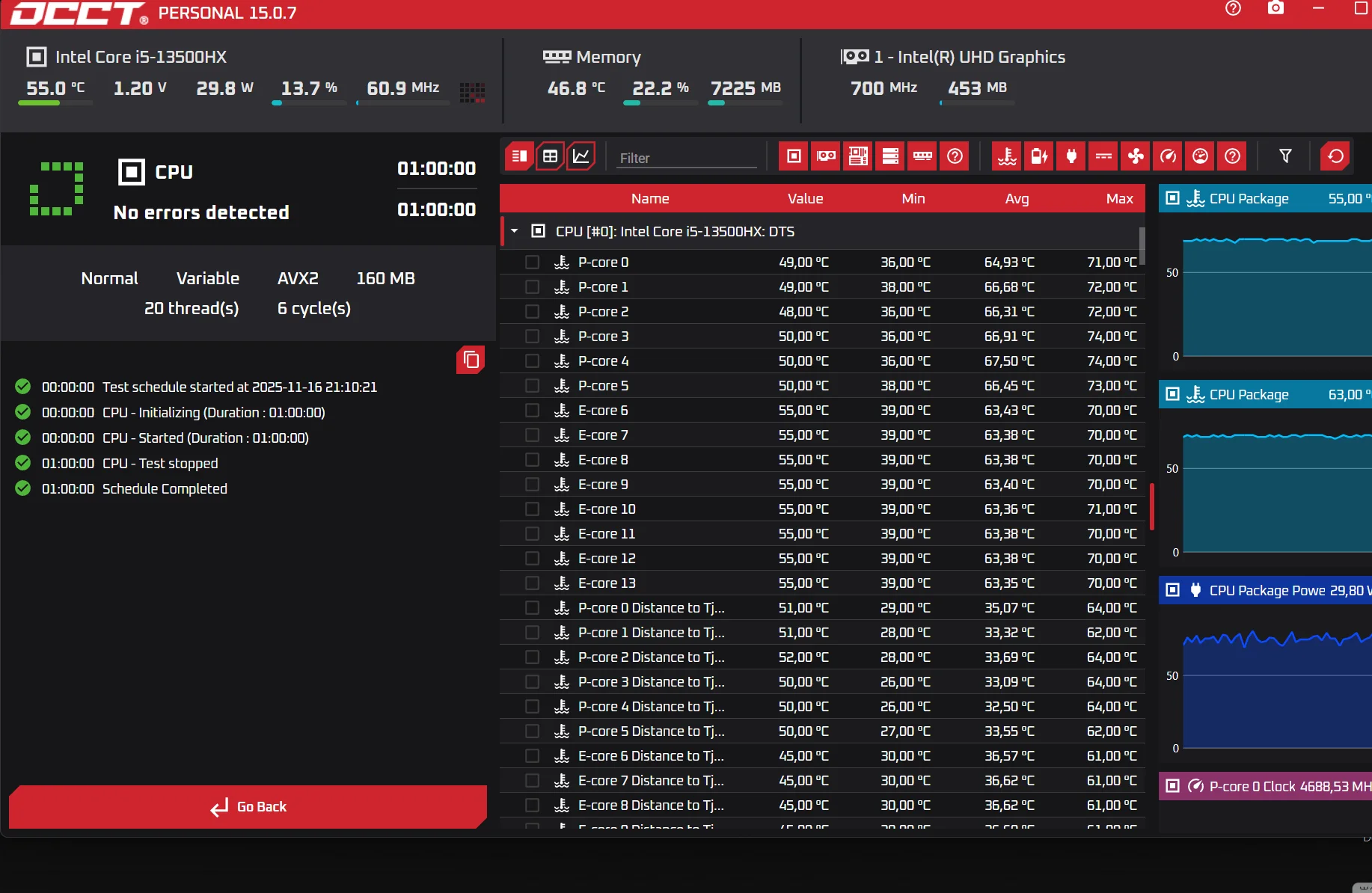The height and width of the screenshot is (893, 1372).
Task: Check the E-core 10 temperature checkbox
Action: pos(532,509)
